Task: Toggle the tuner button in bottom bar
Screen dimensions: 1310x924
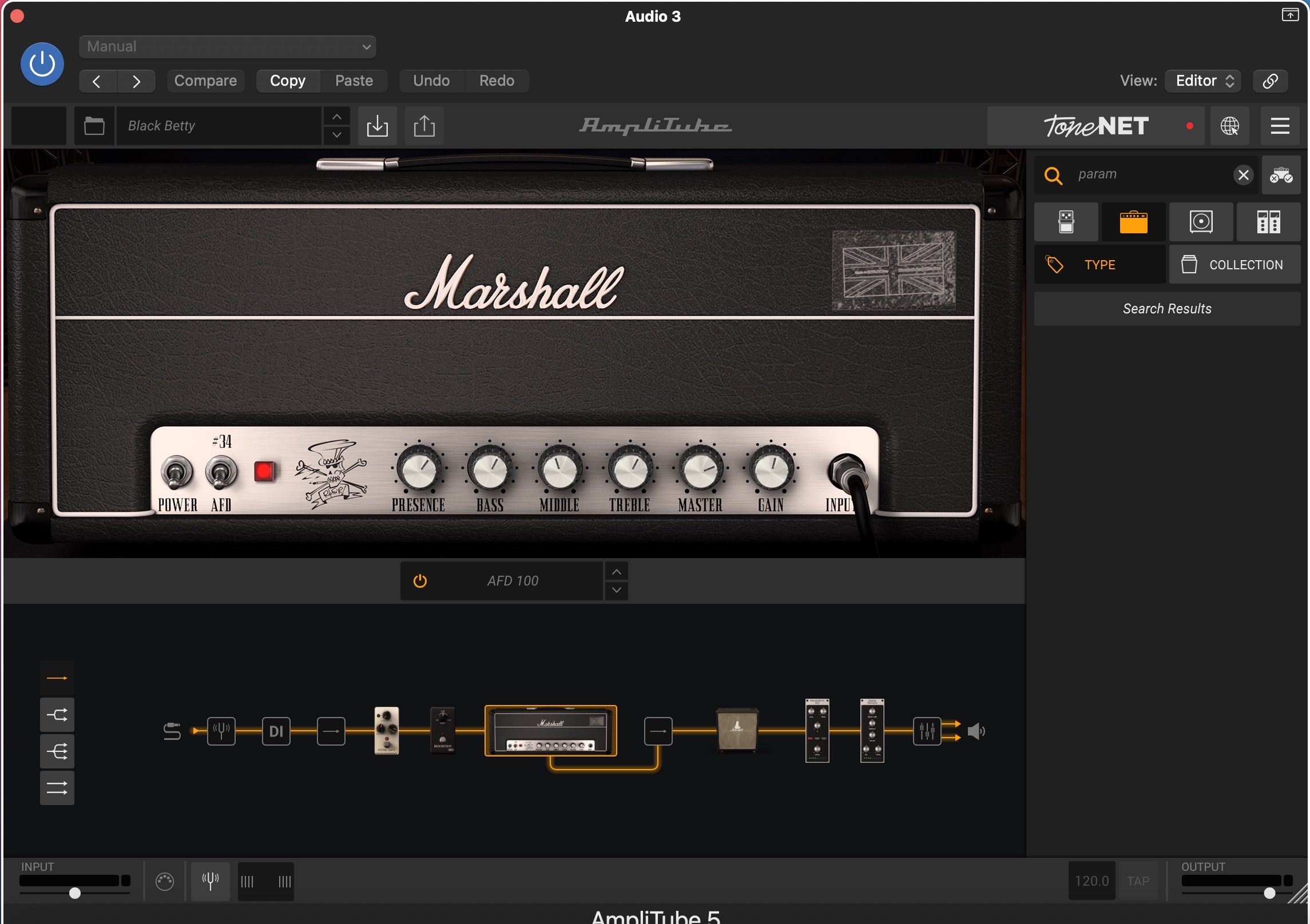Action: click(x=211, y=882)
